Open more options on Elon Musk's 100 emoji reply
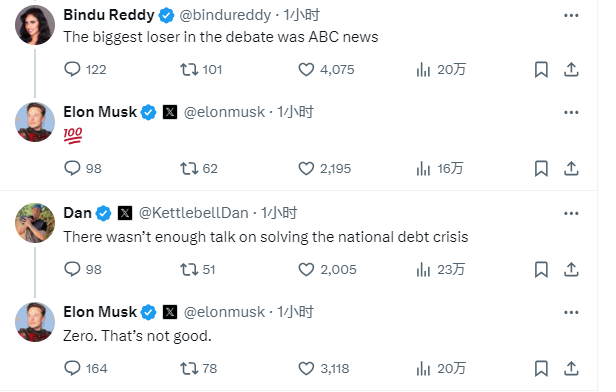The image size is (616, 392). click(x=571, y=112)
